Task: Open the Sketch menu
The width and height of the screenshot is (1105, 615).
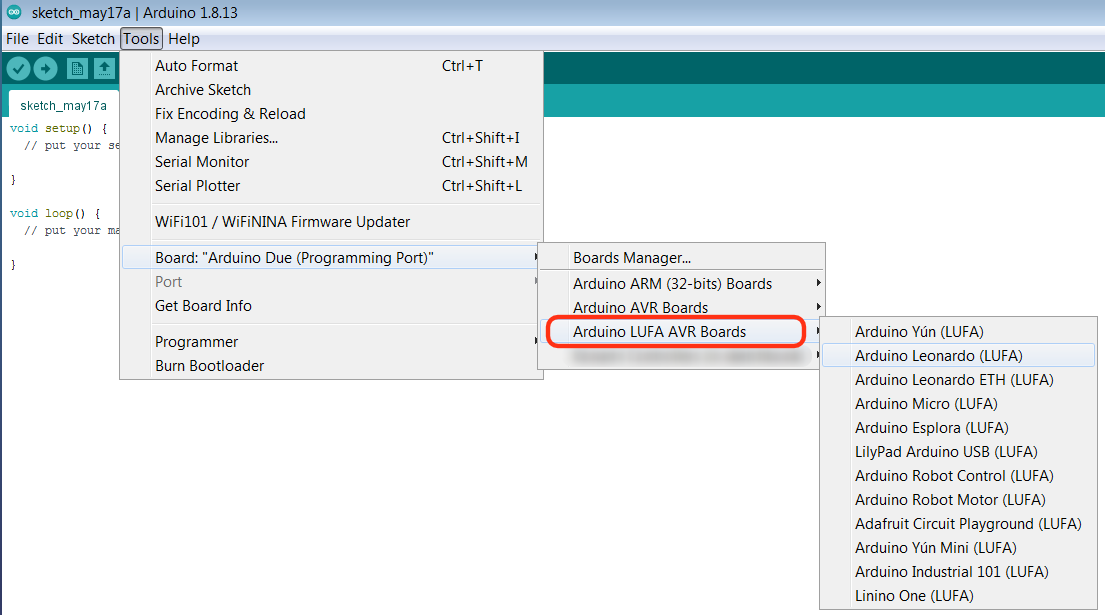Action: click(x=93, y=39)
